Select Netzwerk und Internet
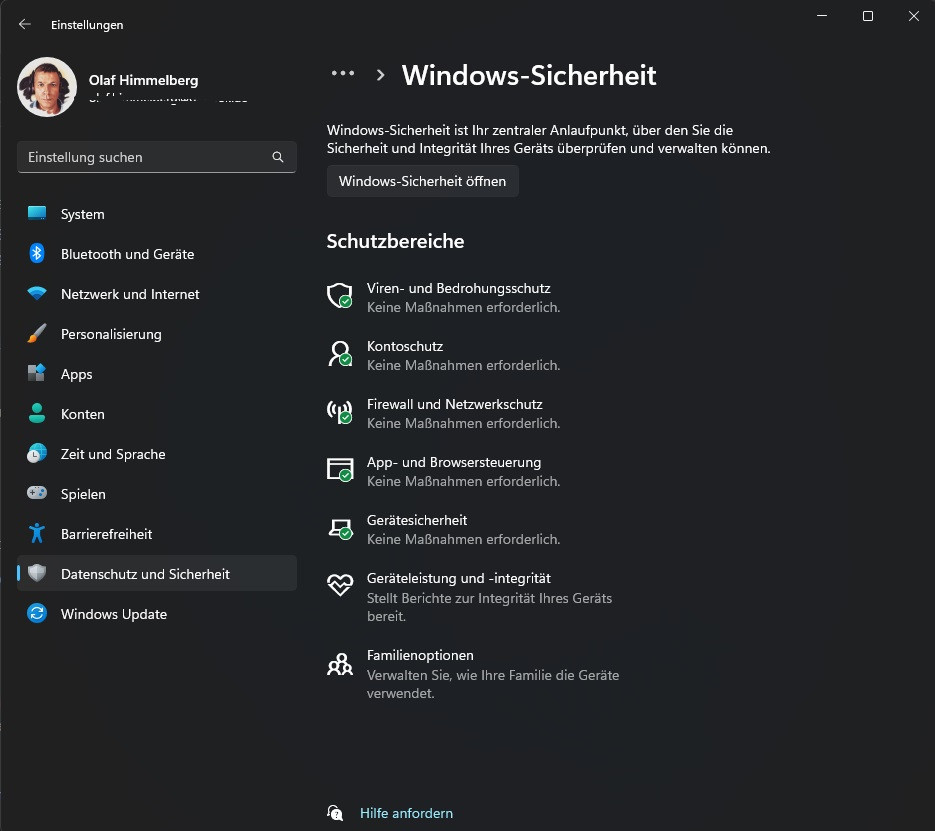The height and width of the screenshot is (831, 935). [157, 294]
